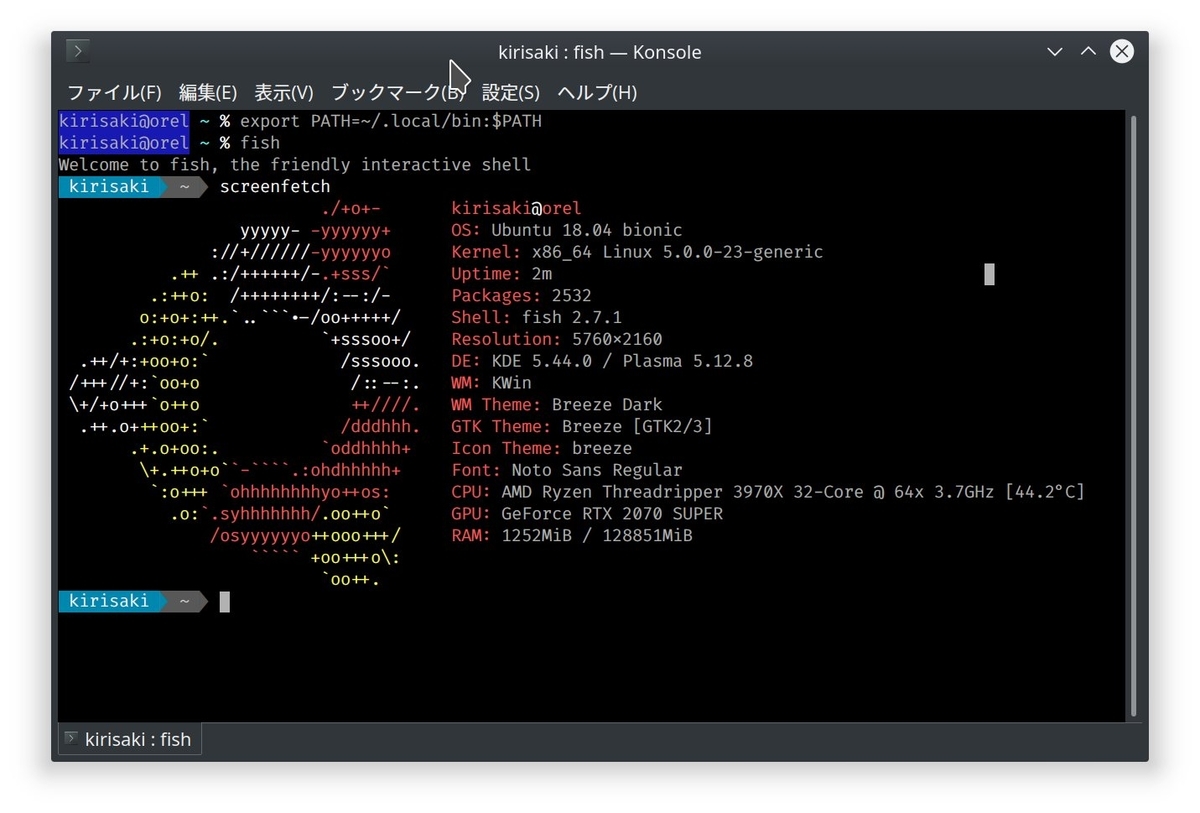1200x813 pixels.
Task: Click the 'RAM: 1252MiB / 128851MiB' line
Action: coord(572,536)
